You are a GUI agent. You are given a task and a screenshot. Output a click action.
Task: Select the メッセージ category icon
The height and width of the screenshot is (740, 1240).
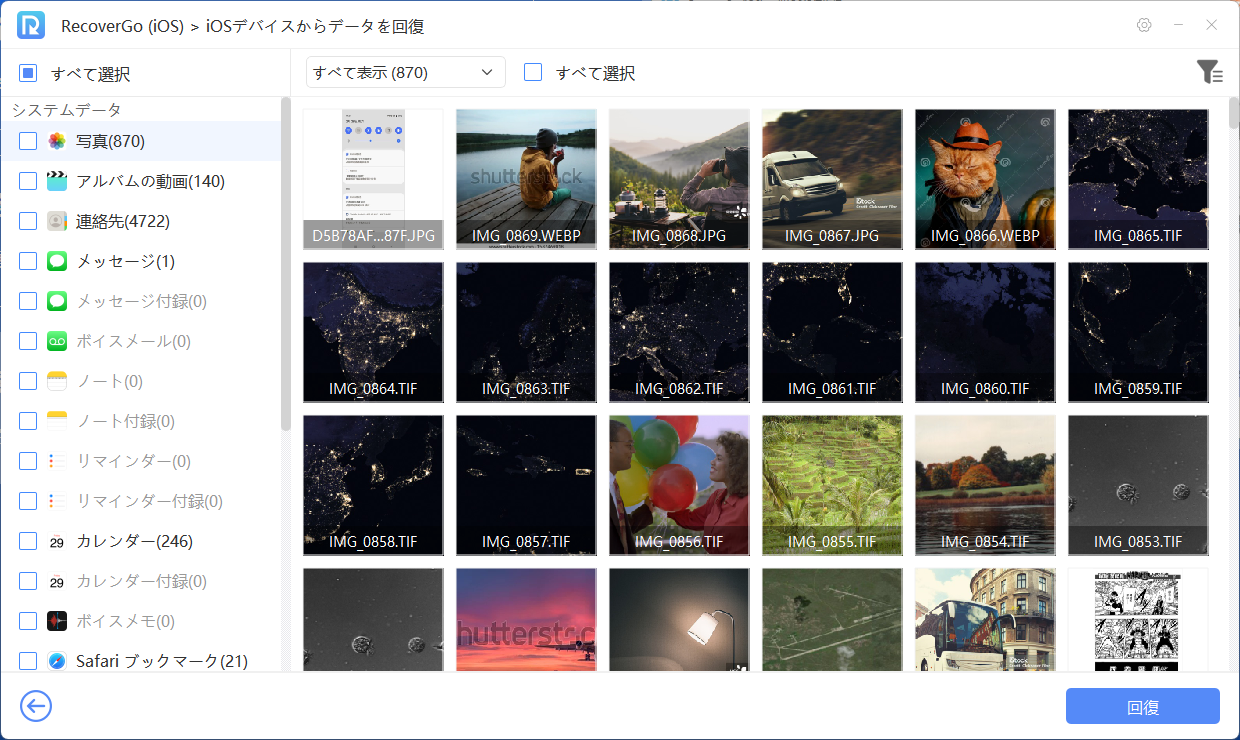click(57, 261)
